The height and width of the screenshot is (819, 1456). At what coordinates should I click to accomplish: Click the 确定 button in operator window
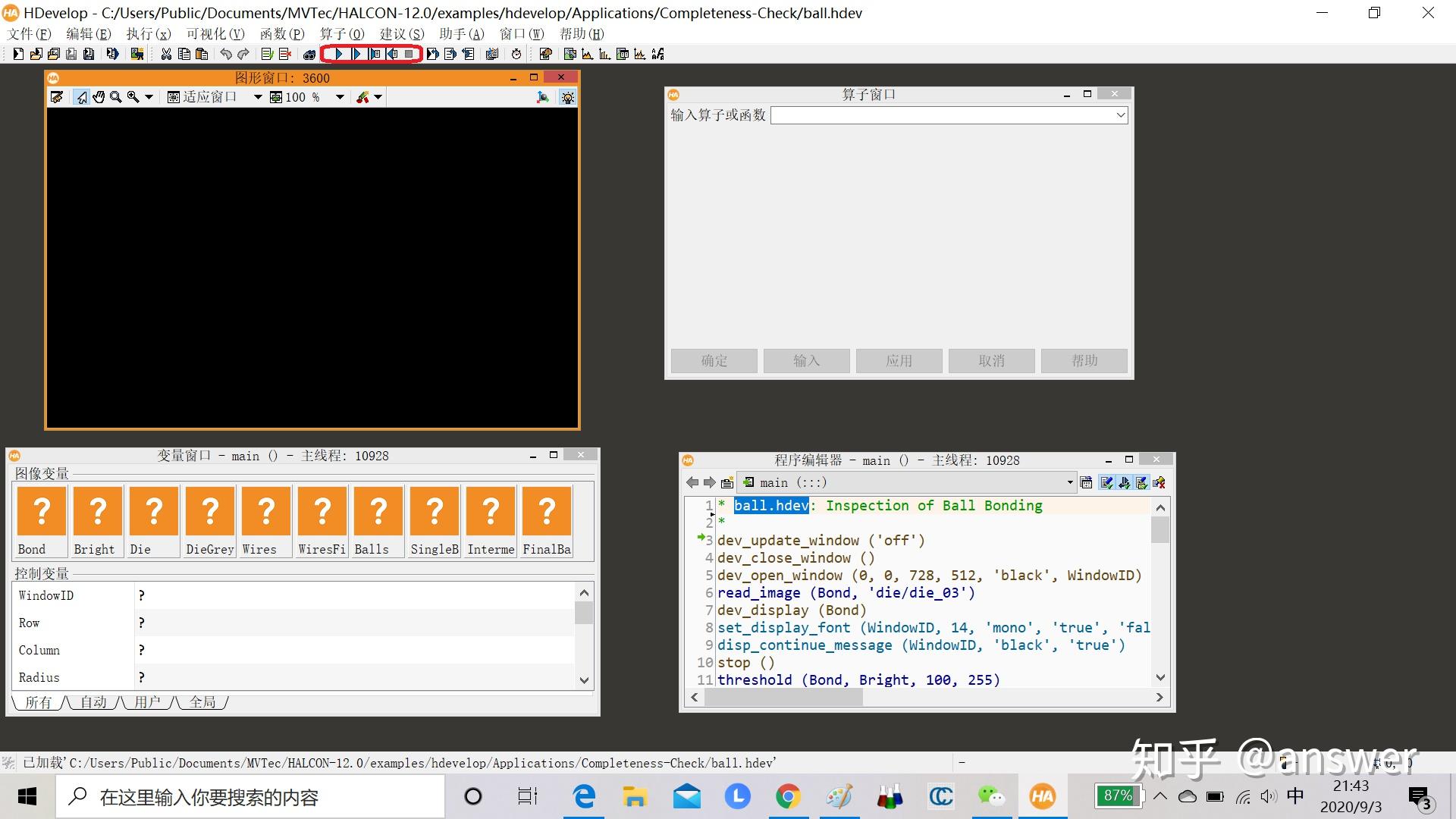pyautogui.click(x=714, y=361)
